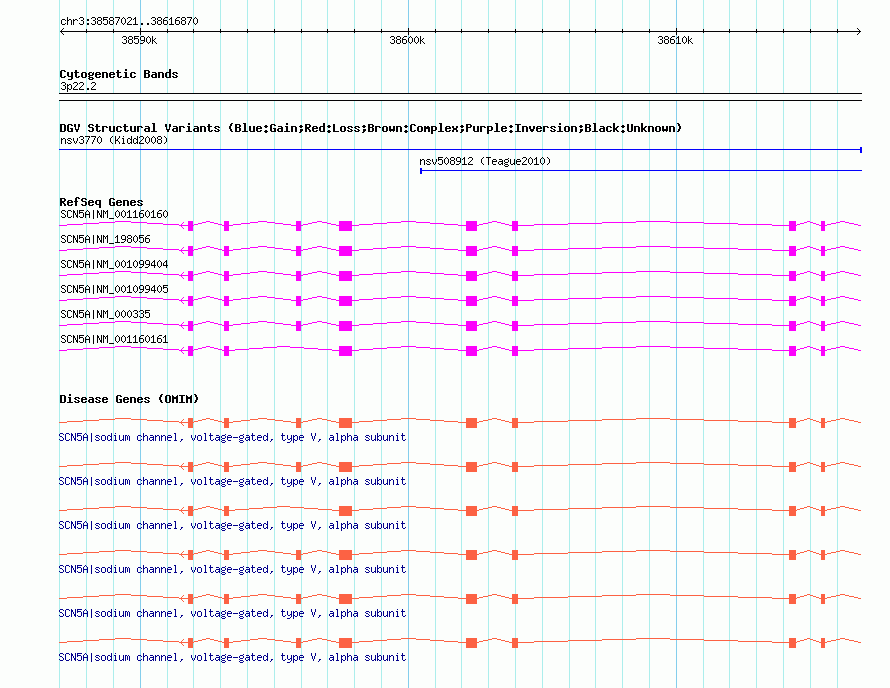Select the Cytogenetic Bands track title

pyautogui.click(x=119, y=74)
